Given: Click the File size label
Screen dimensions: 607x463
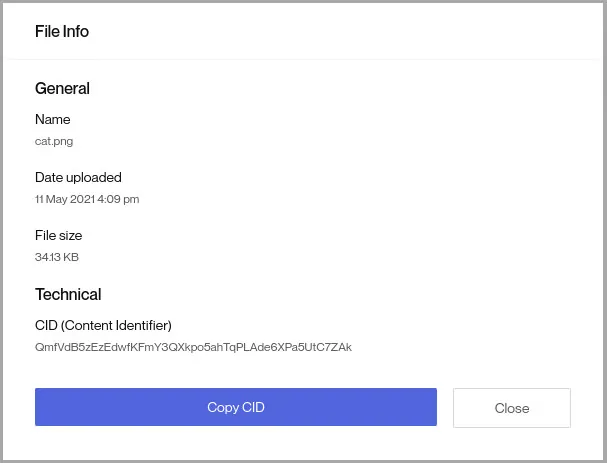Looking at the screenshot, I should click(x=58, y=236).
